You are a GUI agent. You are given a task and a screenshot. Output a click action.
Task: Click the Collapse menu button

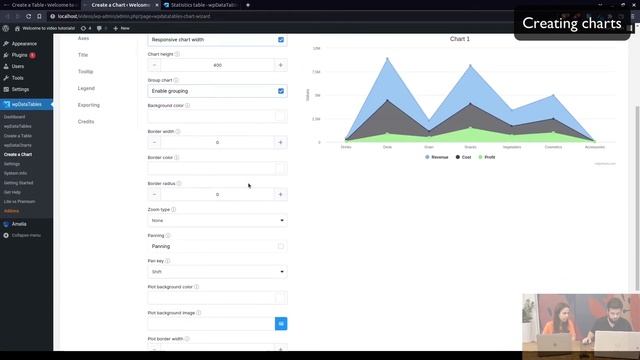tap(22, 236)
